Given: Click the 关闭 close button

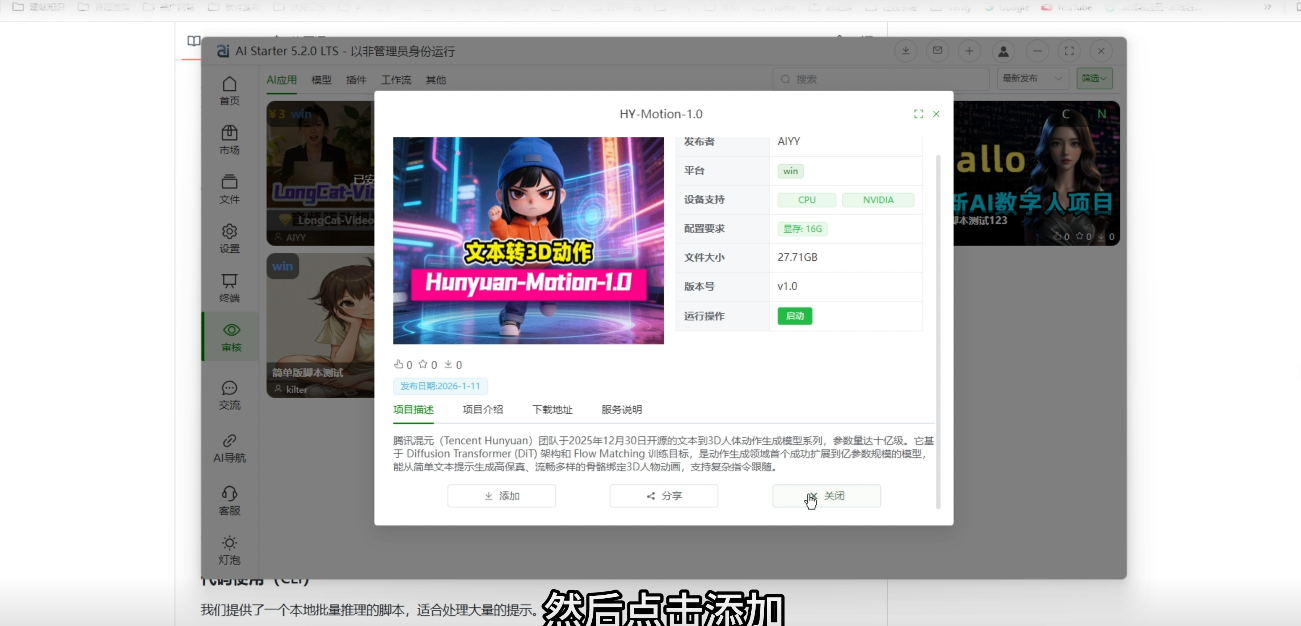Looking at the screenshot, I should (x=826, y=496).
